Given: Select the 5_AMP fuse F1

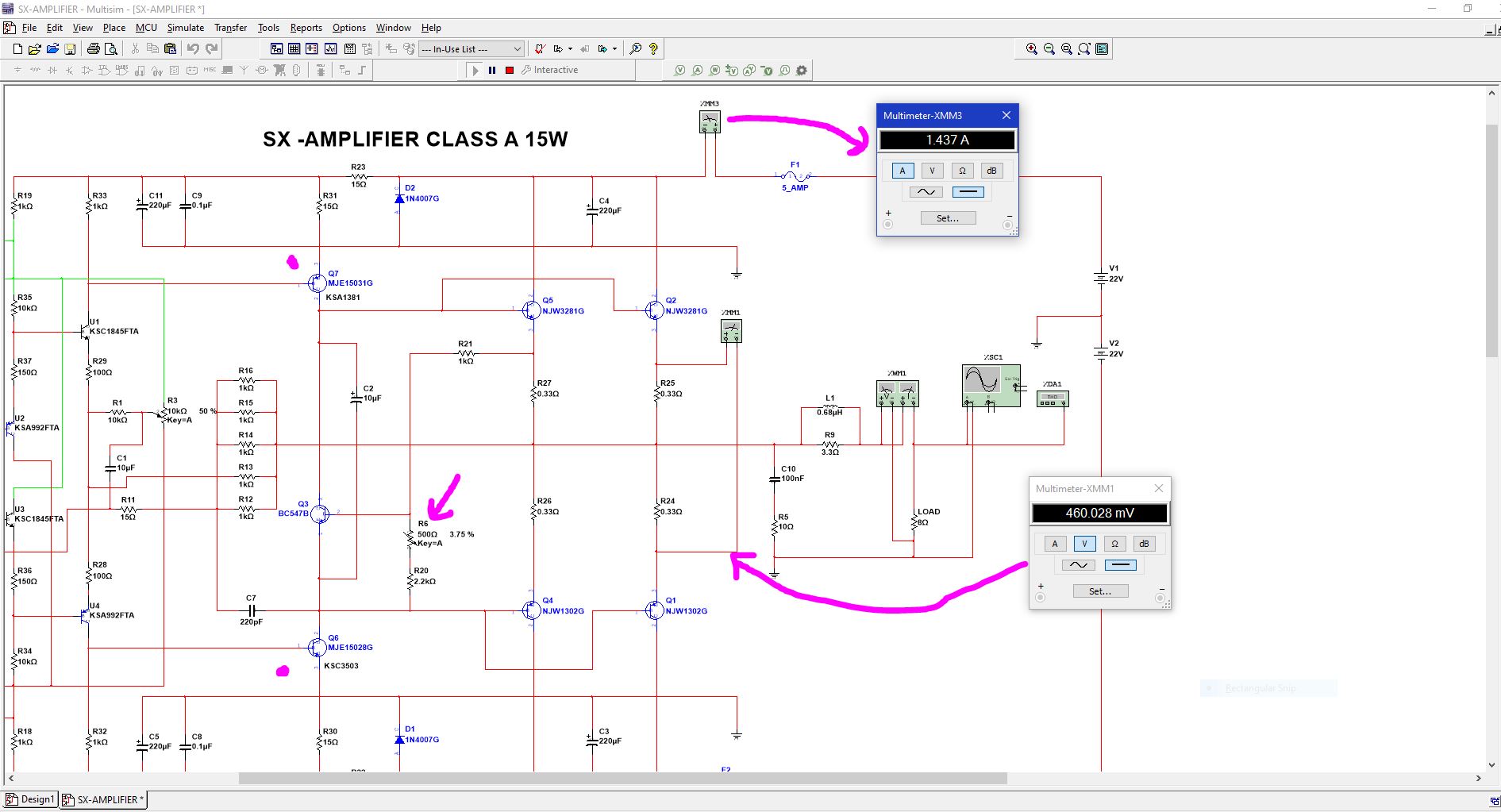Looking at the screenshot, I should (x=795, y=176).
